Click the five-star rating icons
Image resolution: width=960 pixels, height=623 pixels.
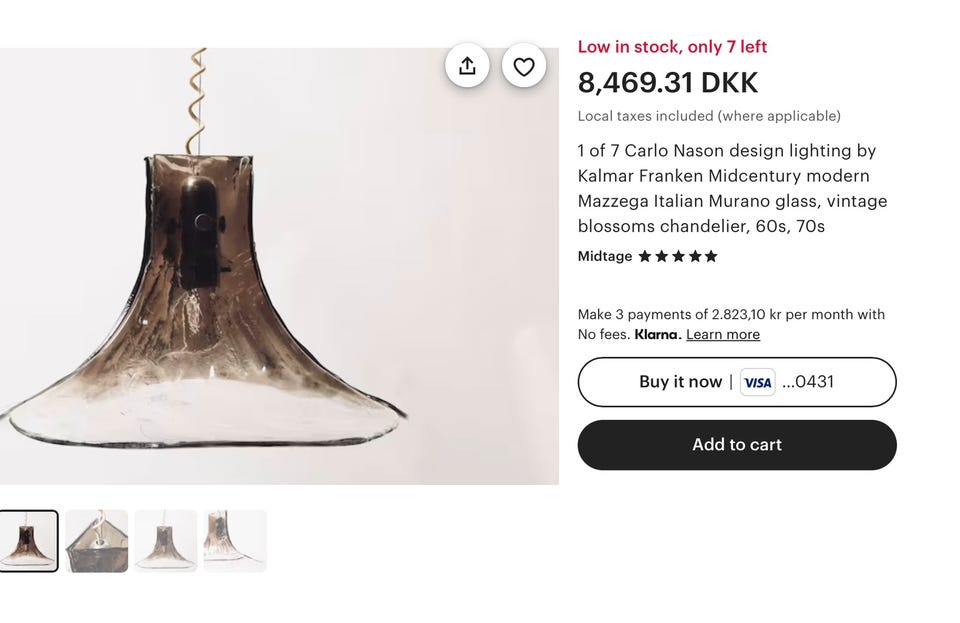click(678, 256)
